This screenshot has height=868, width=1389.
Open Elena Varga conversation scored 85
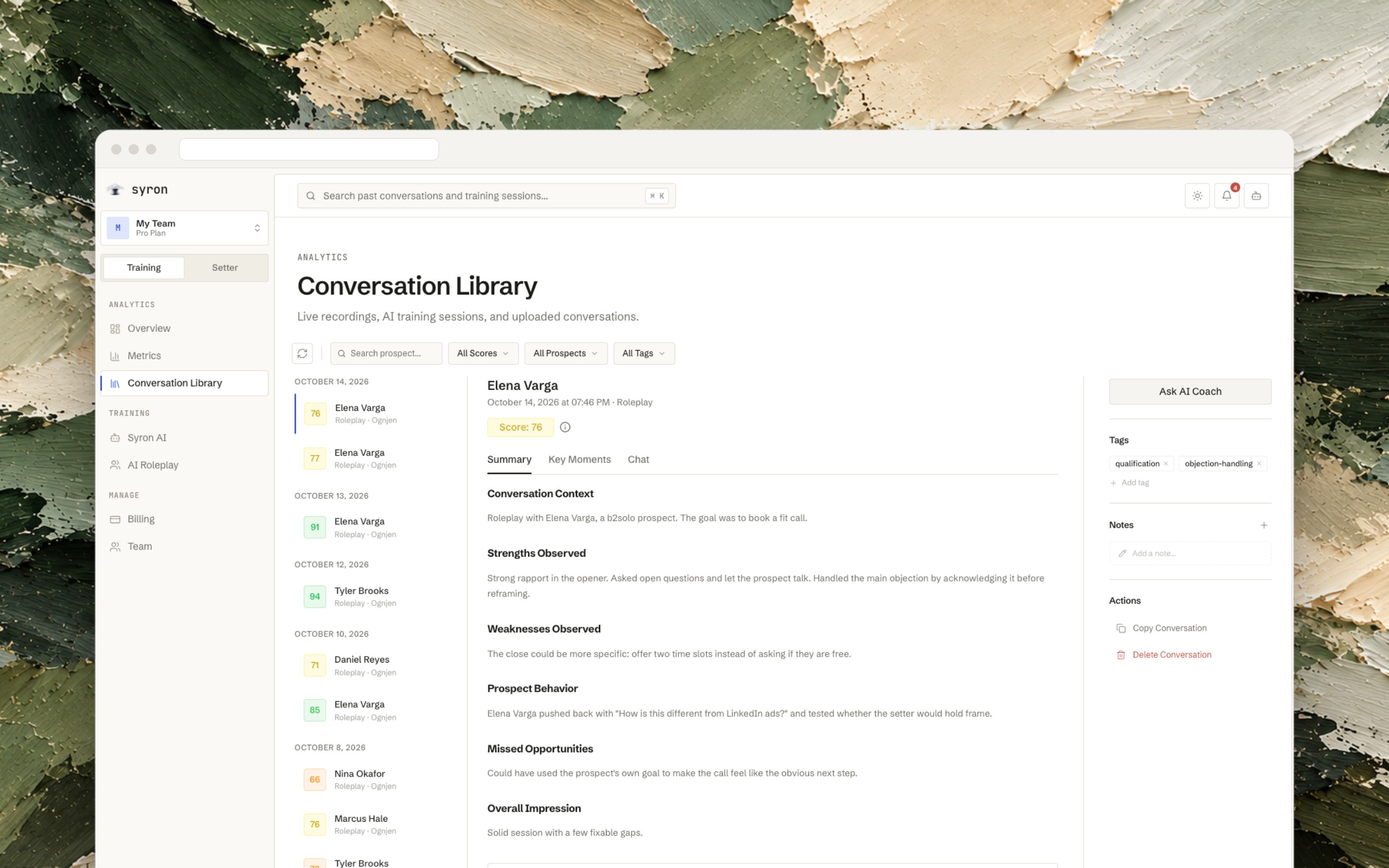[x=377, y=710]
